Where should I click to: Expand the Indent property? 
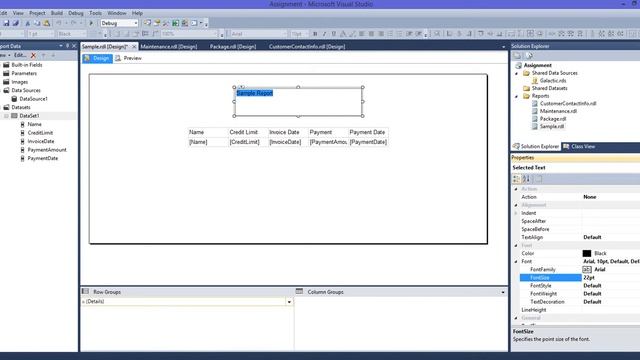[x=516, y=213]
